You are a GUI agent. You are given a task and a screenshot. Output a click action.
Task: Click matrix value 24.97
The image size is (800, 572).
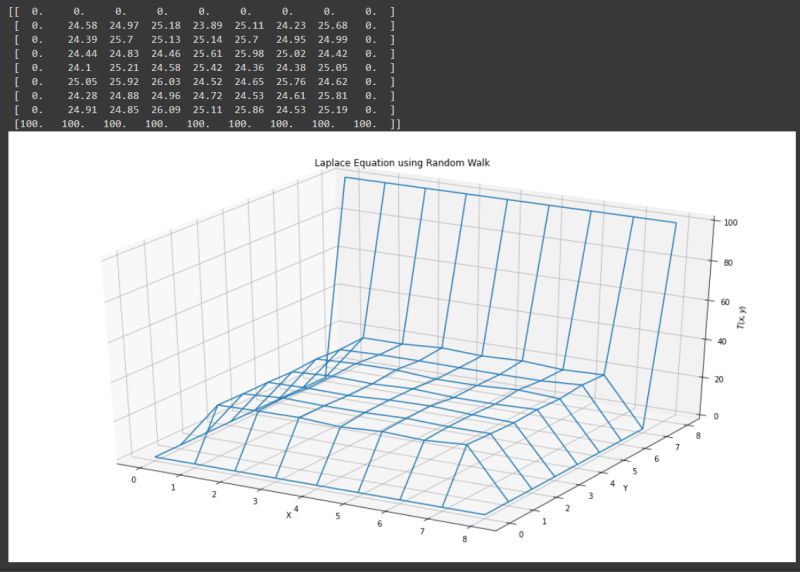[x=124, y=26]
